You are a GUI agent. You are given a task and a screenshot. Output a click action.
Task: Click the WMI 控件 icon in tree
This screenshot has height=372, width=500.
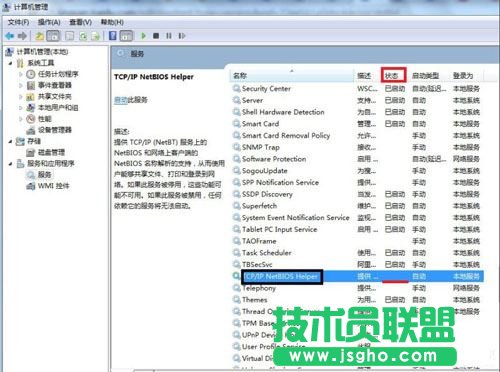pyautogui.click(x=31, y=186)
